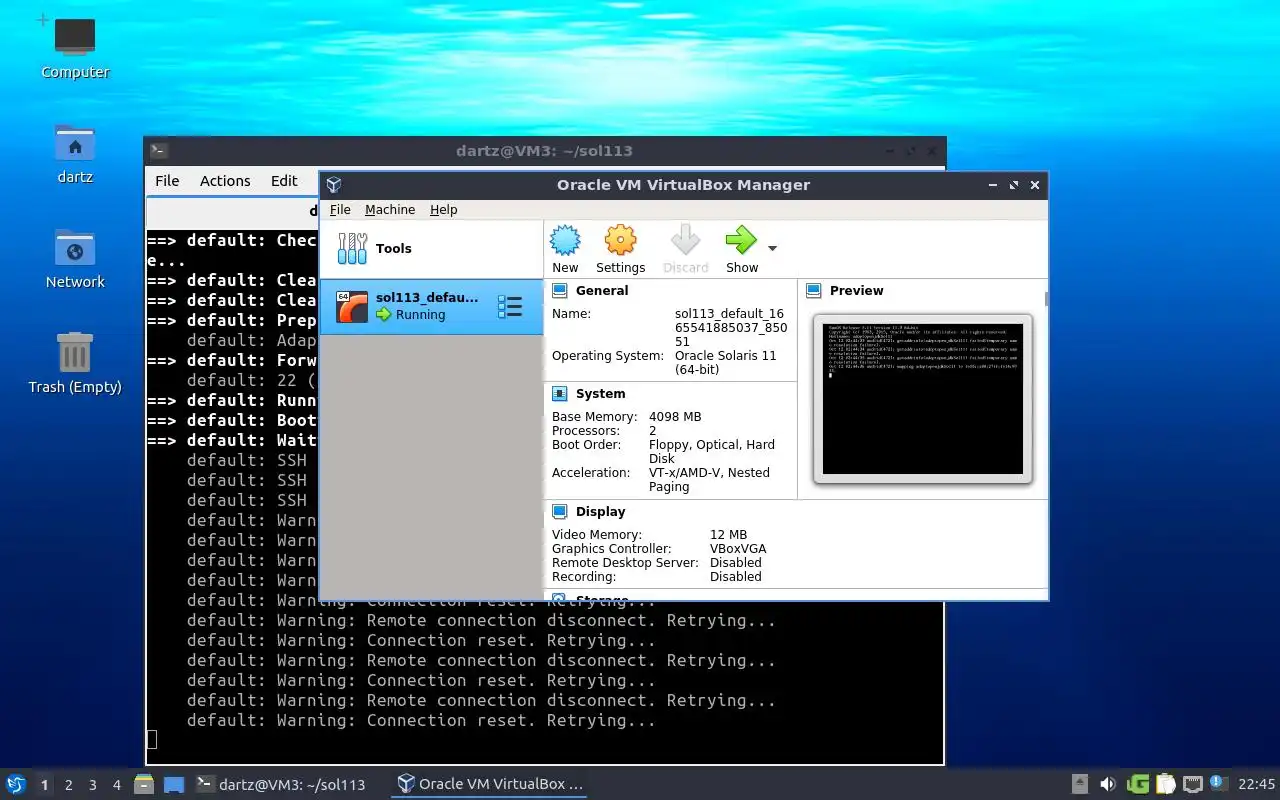Click the '4098 MB' base memory value

[x=675, y=417]
